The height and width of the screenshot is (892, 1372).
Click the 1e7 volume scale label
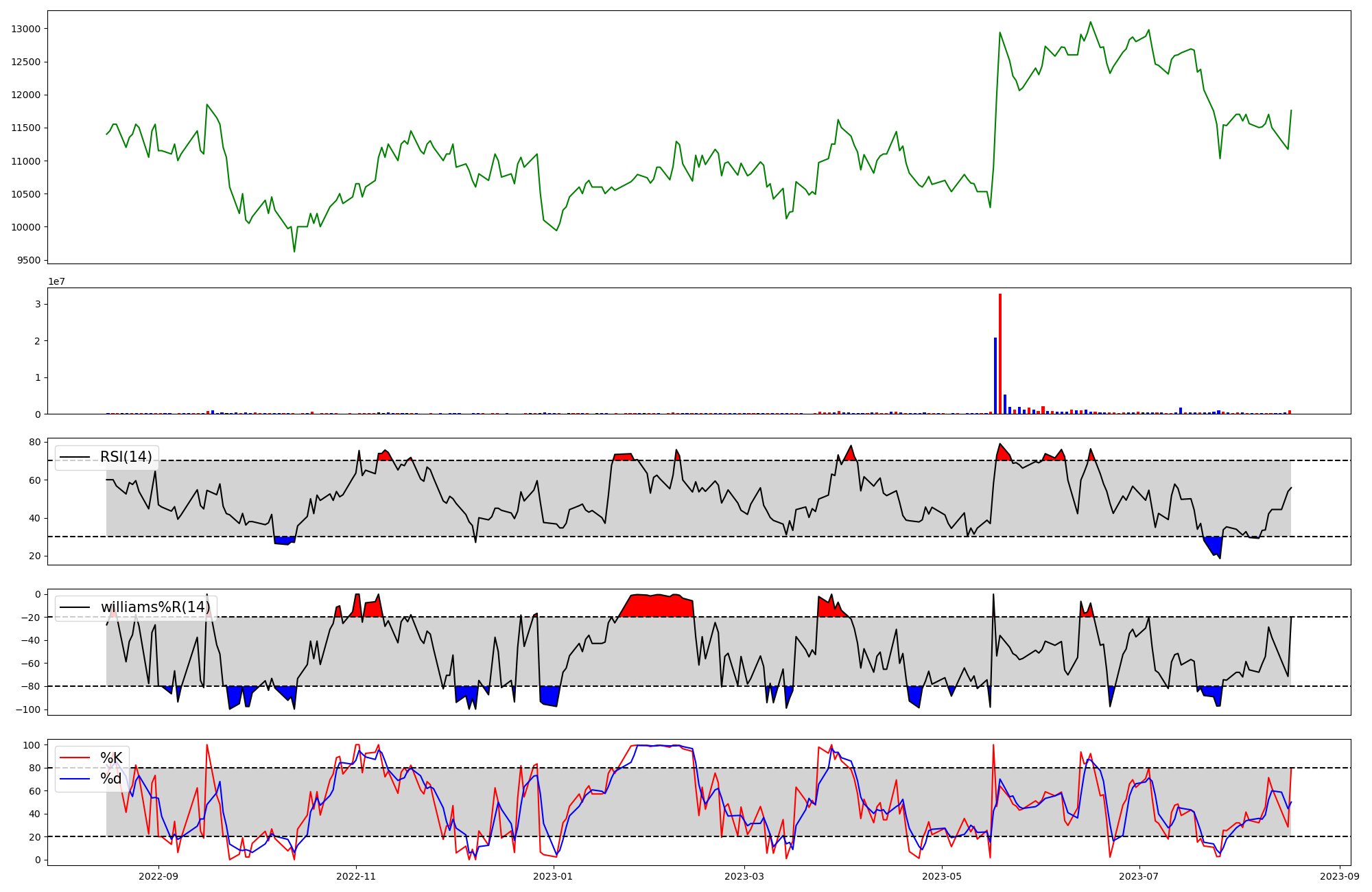point(56,281)
